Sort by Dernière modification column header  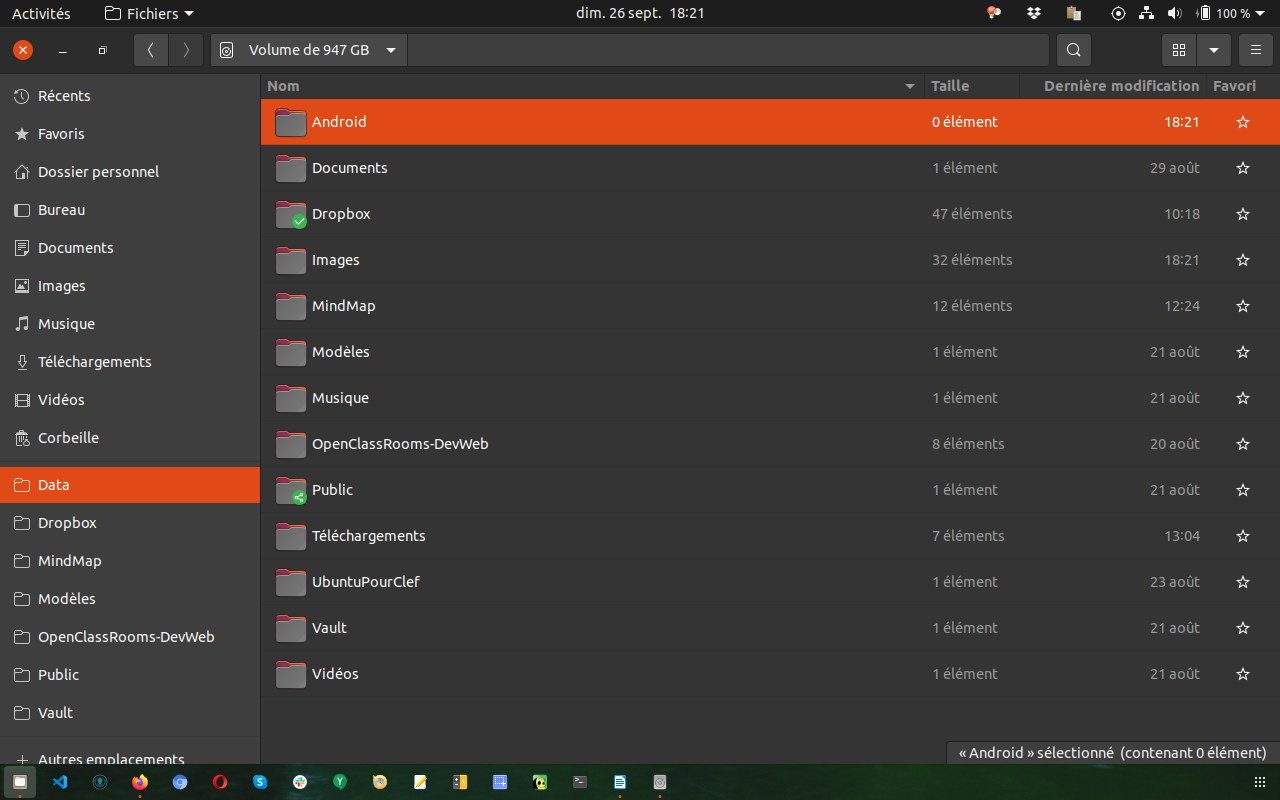point(1113,86)
